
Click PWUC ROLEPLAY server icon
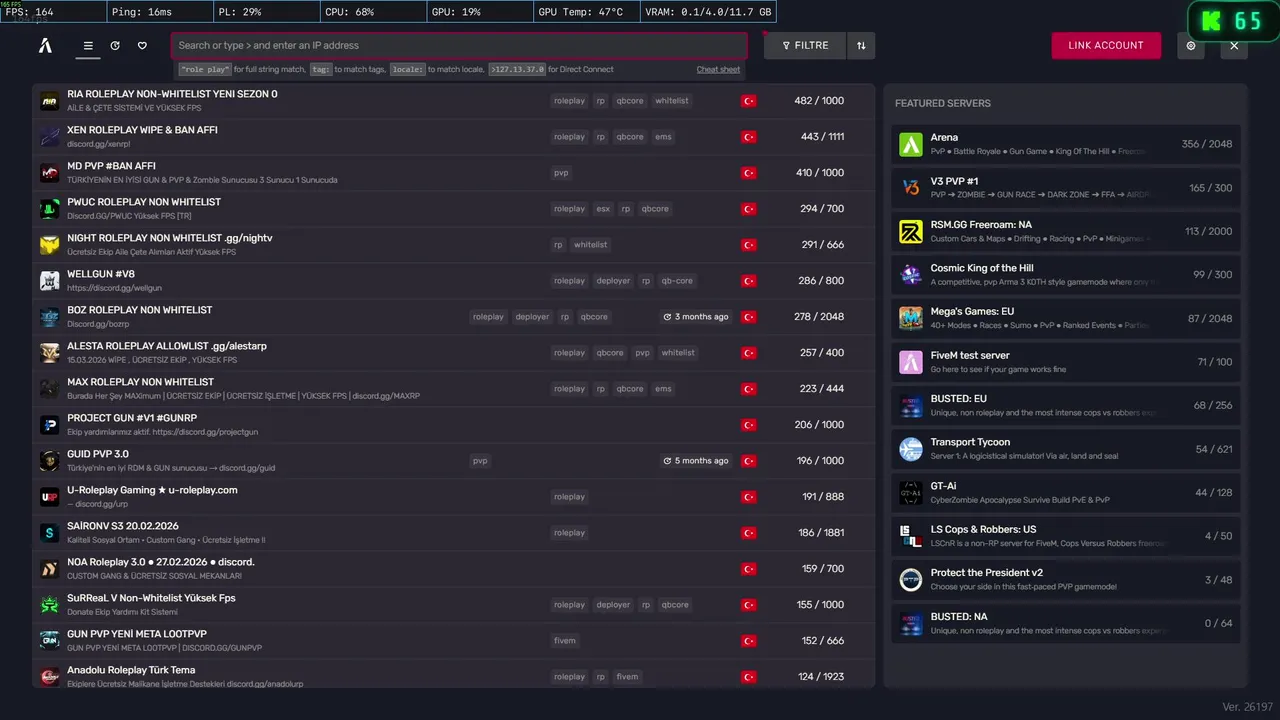click(50, 209)
